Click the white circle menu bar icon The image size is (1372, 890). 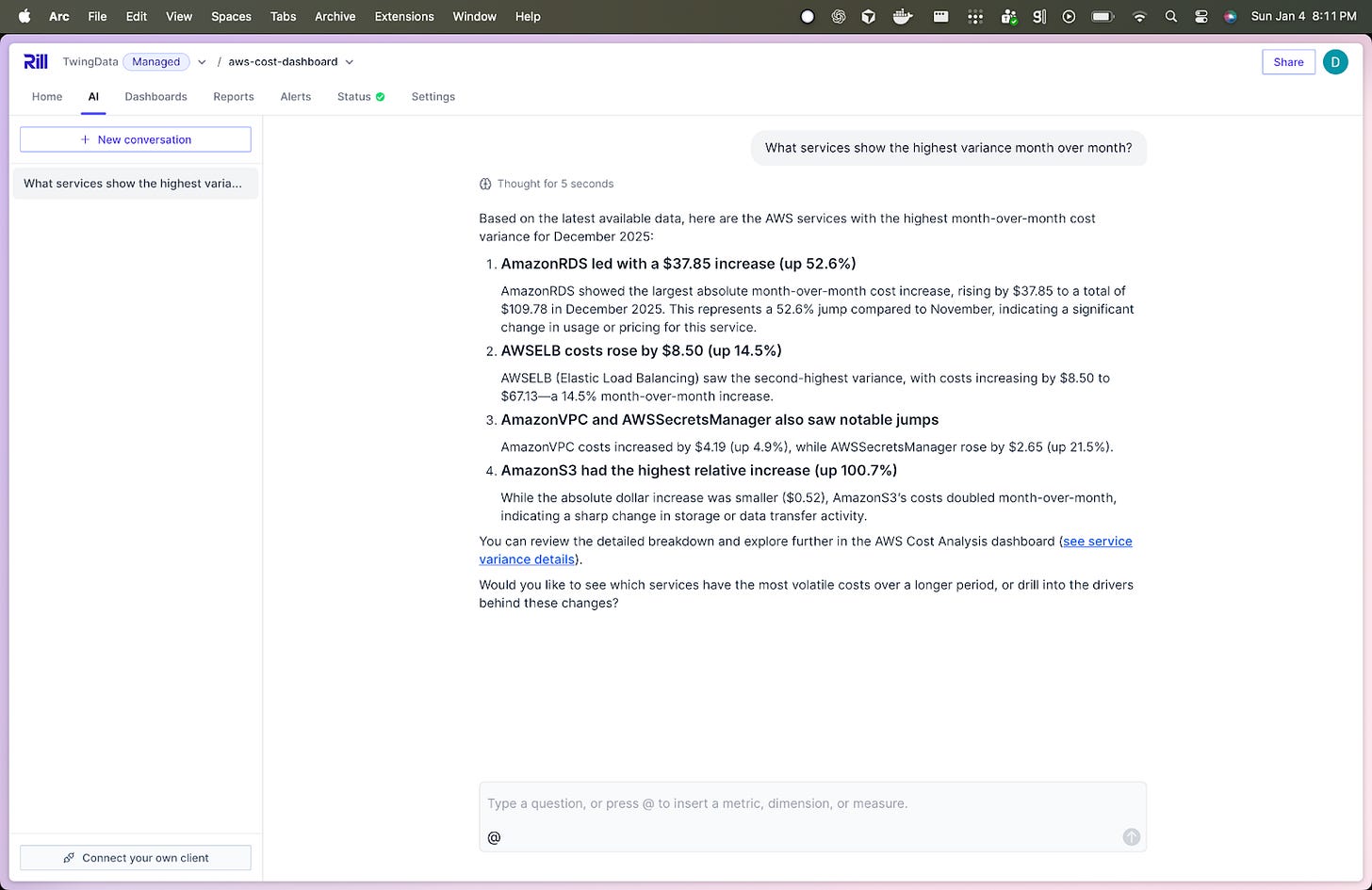click(x=808, y=16)
